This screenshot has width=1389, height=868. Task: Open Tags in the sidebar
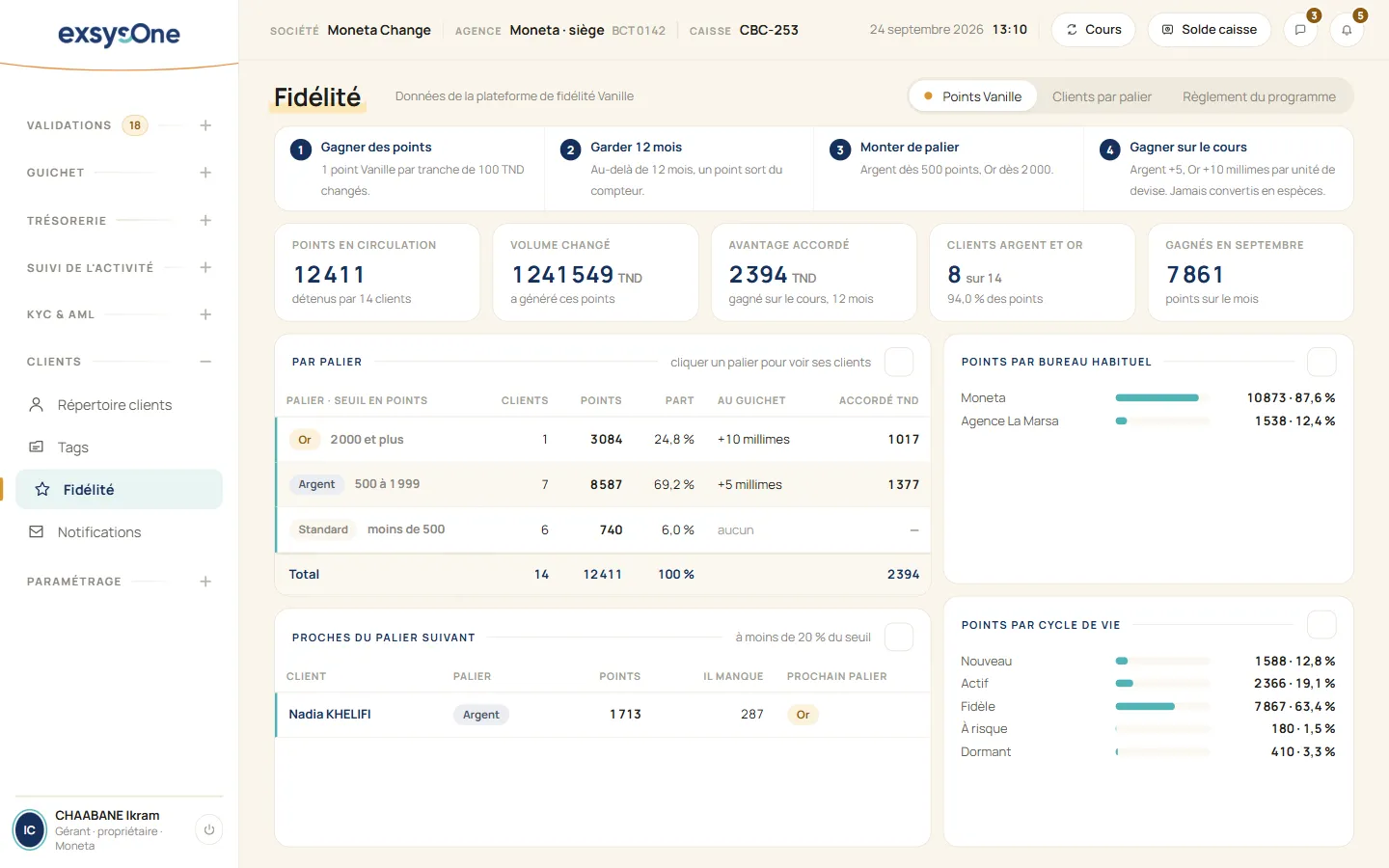(x=119, y=448)
